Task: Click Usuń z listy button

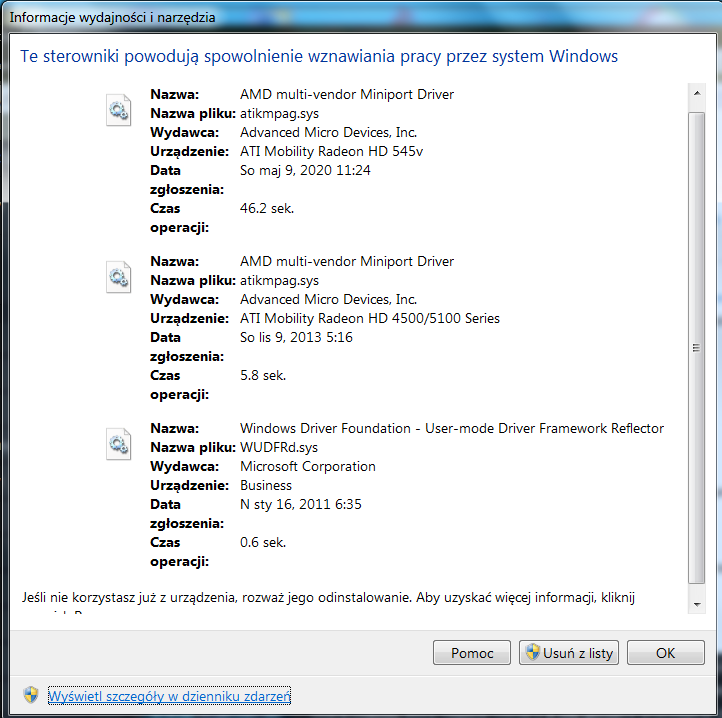Action: (569, 653)
